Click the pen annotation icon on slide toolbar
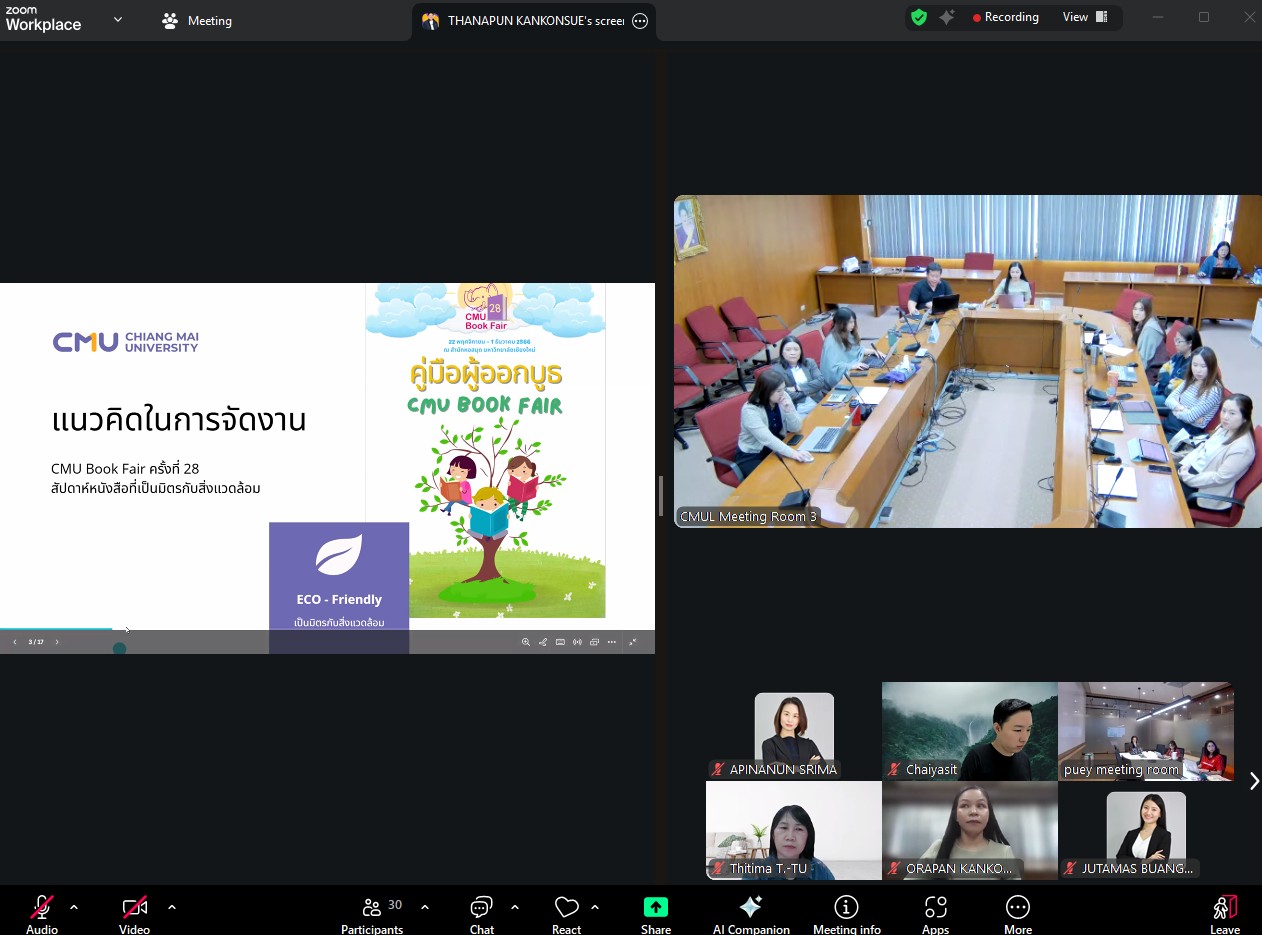This screenshot has width=1262, height=935. 543,642
